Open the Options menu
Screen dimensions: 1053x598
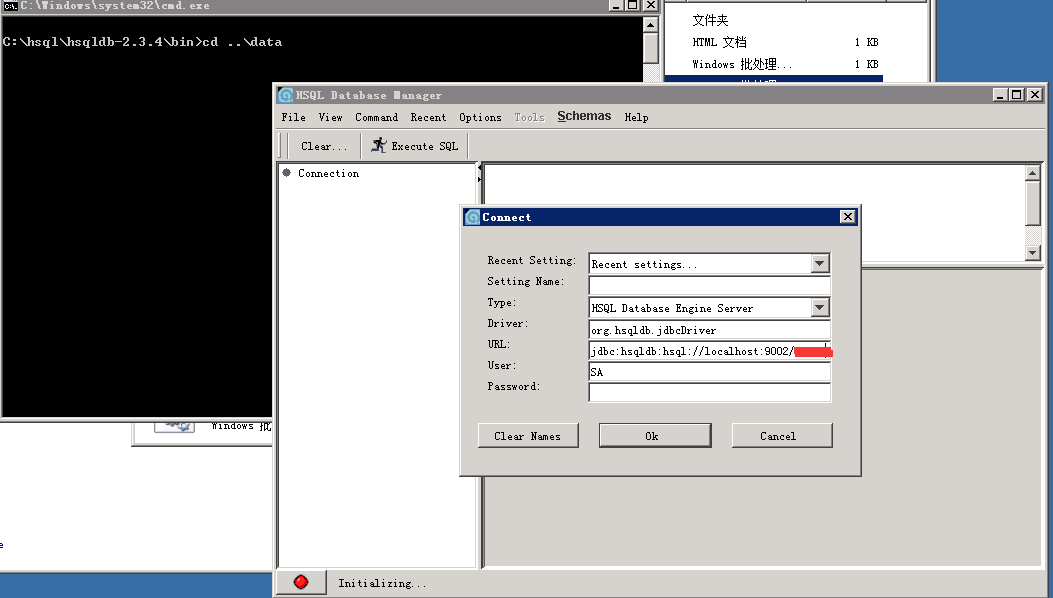[x=480, y=117]
